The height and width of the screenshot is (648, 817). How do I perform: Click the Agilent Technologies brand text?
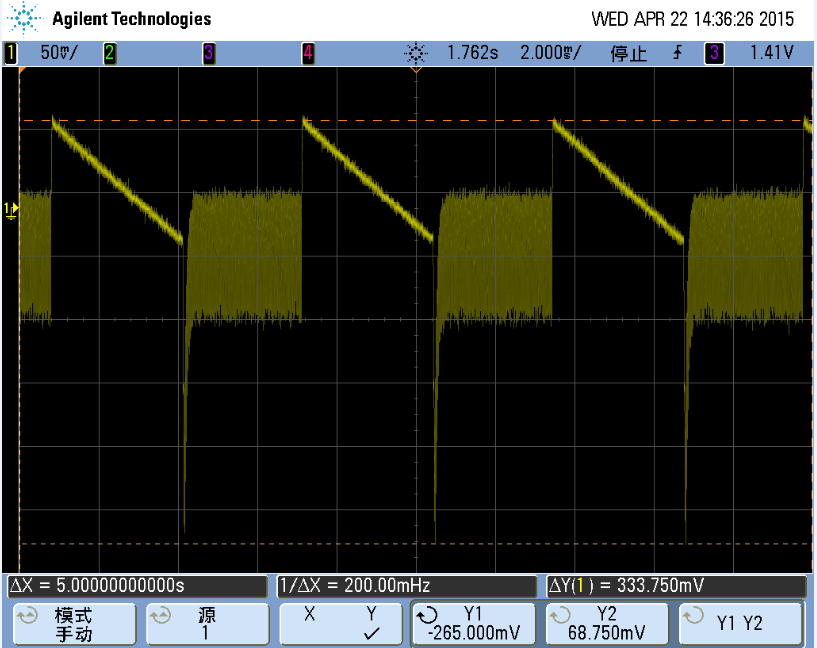point(132,19)
